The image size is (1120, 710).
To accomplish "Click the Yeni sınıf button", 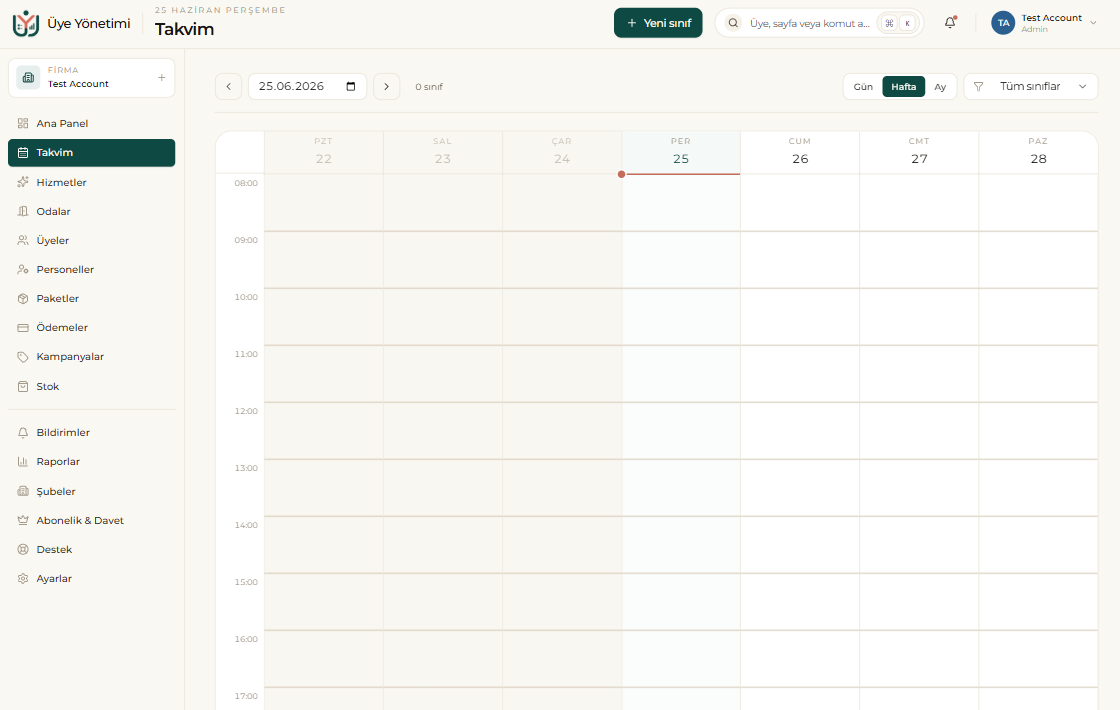I will [658, 23].
